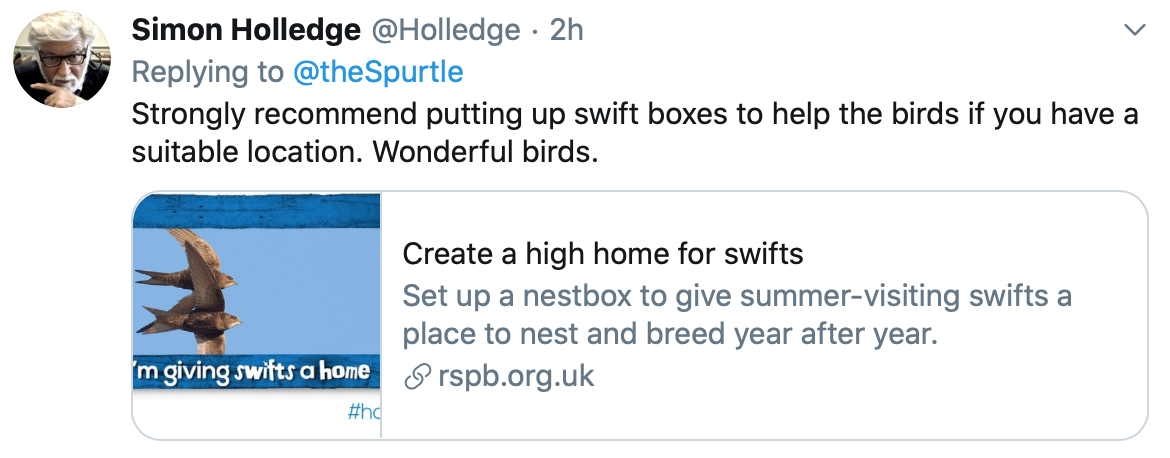This screenshot has height=458, width=1170.
Task: Click the blue wooden strip atop card image
Action: click(257, 210)
